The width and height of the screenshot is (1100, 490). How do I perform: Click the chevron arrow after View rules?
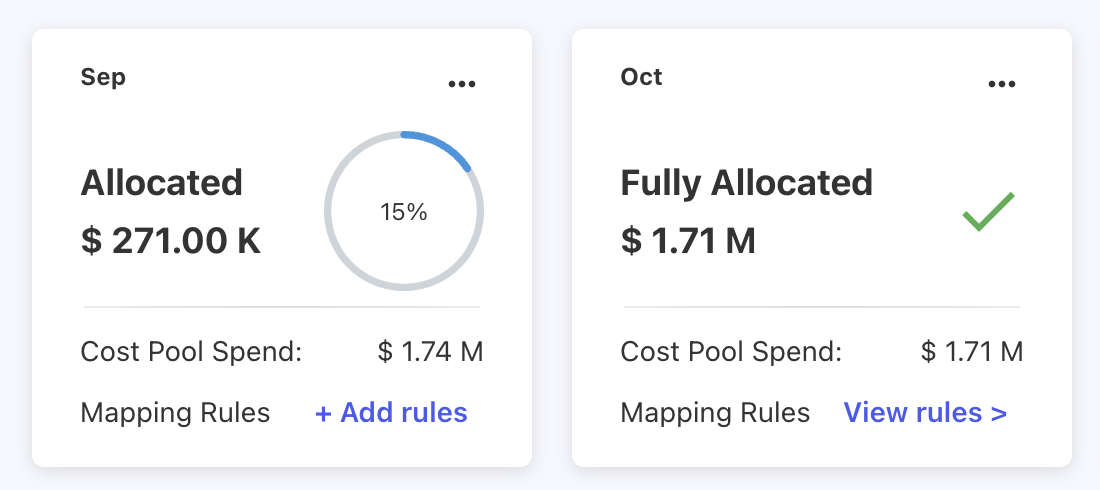coord(998,413)
